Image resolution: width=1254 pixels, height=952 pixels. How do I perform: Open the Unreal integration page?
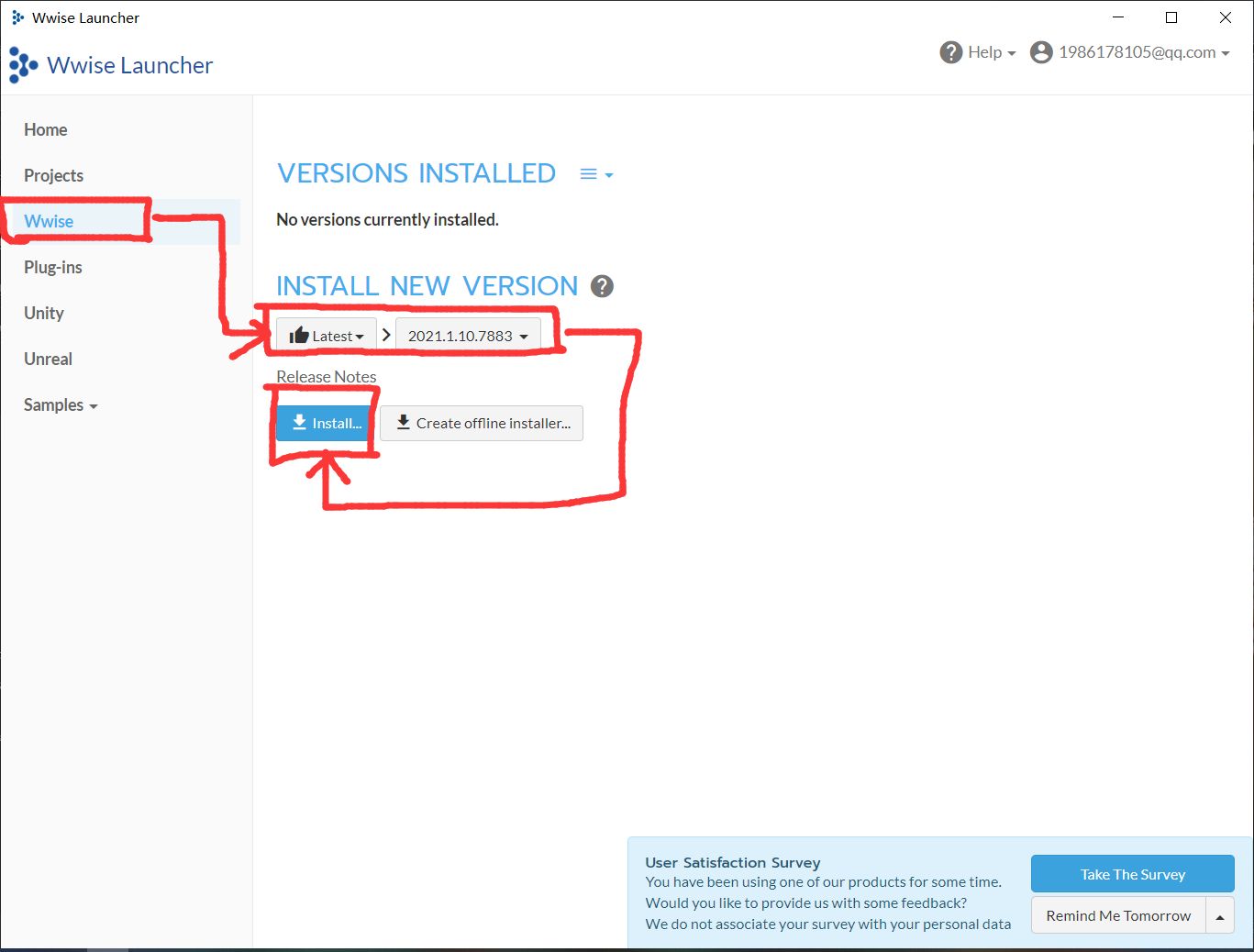pyautogui.click(x=48, y=359)
